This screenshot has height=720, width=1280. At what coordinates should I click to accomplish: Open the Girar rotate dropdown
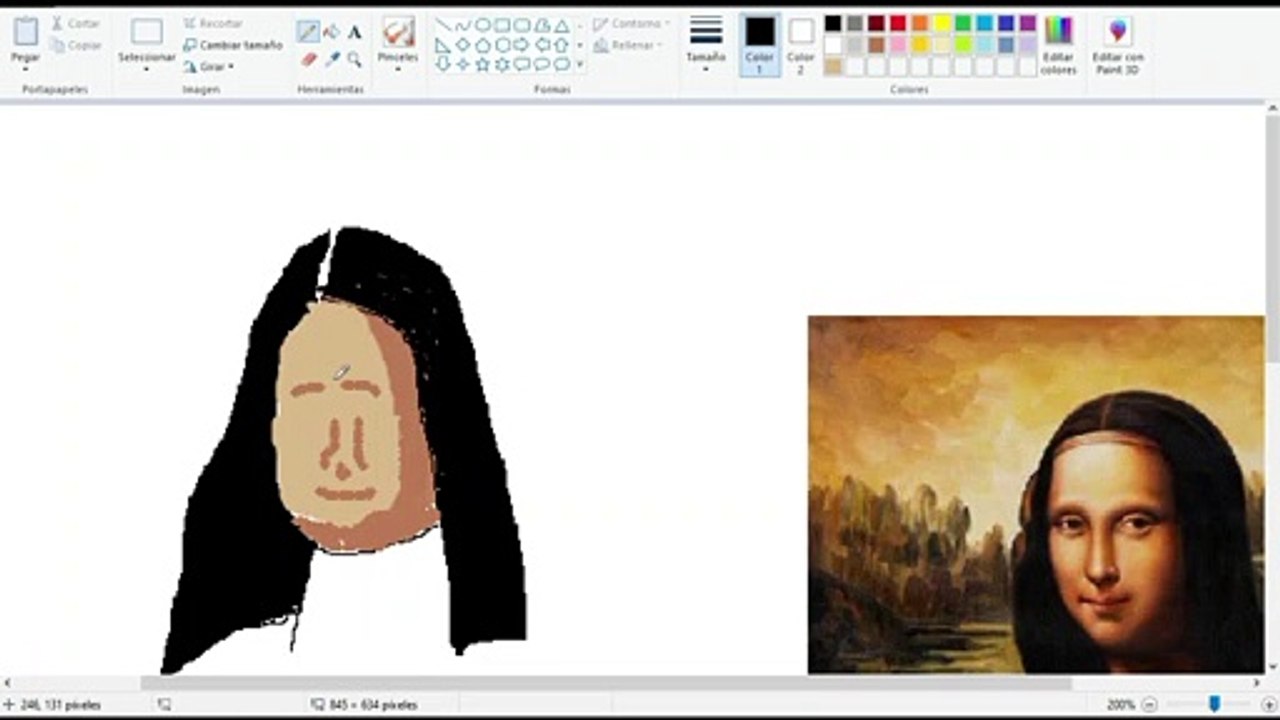[209, 67]
